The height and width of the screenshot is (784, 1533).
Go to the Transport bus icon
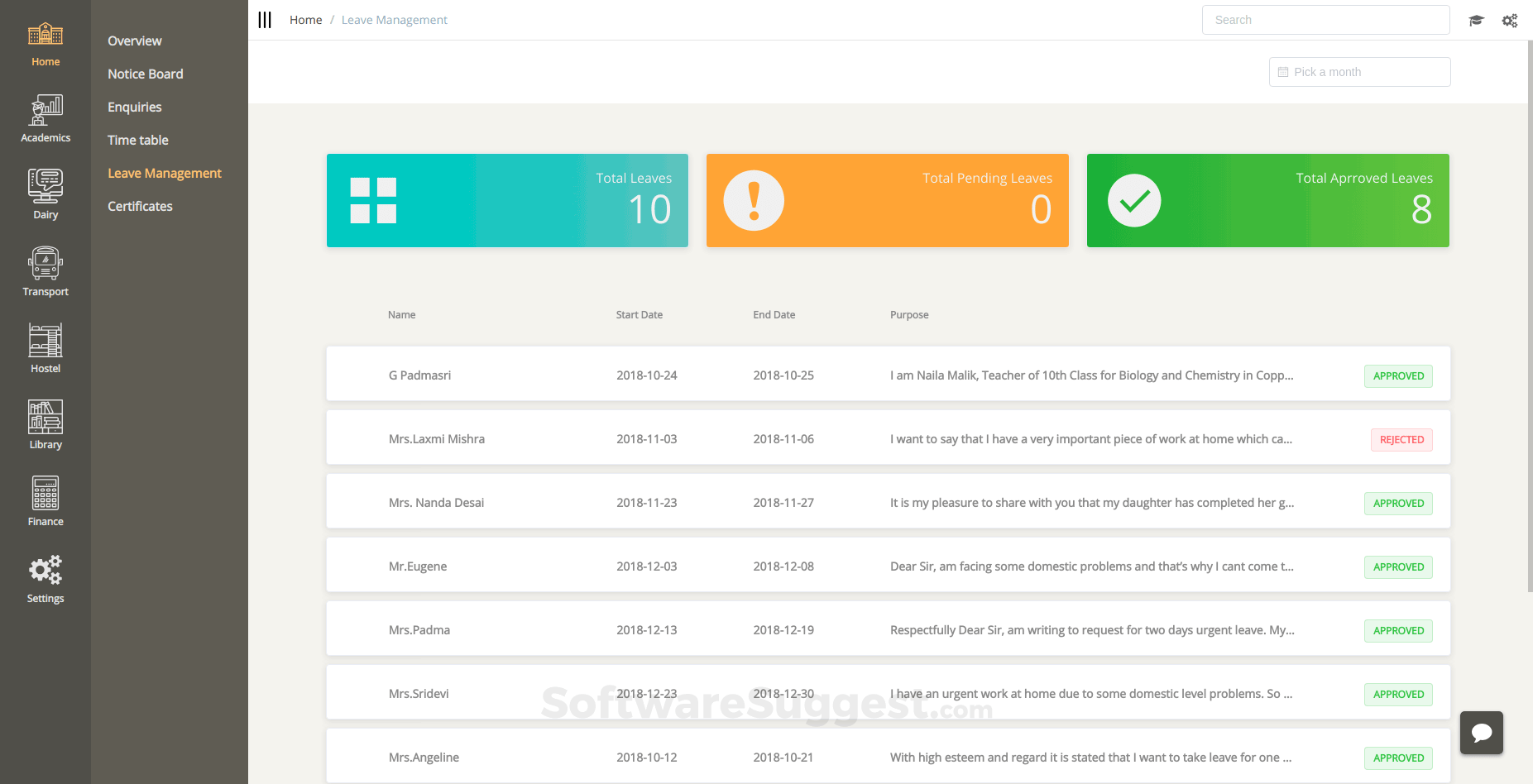tap(46, 264)
